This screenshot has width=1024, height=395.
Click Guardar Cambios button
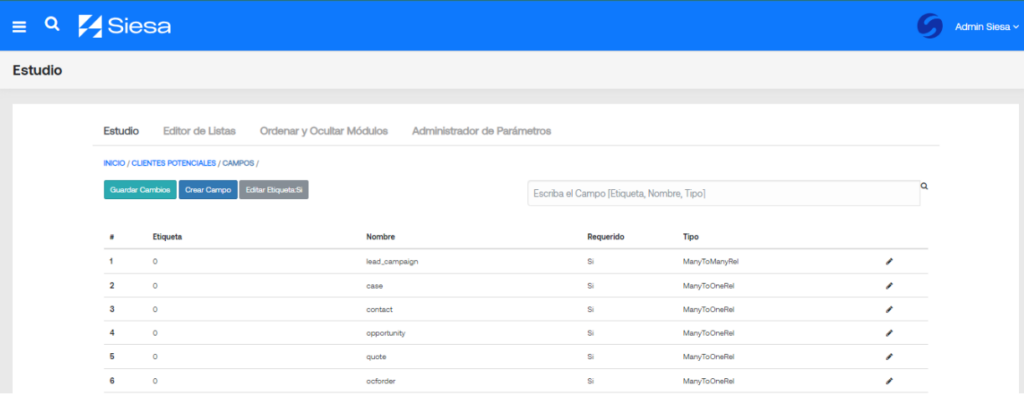click(140, 190)
